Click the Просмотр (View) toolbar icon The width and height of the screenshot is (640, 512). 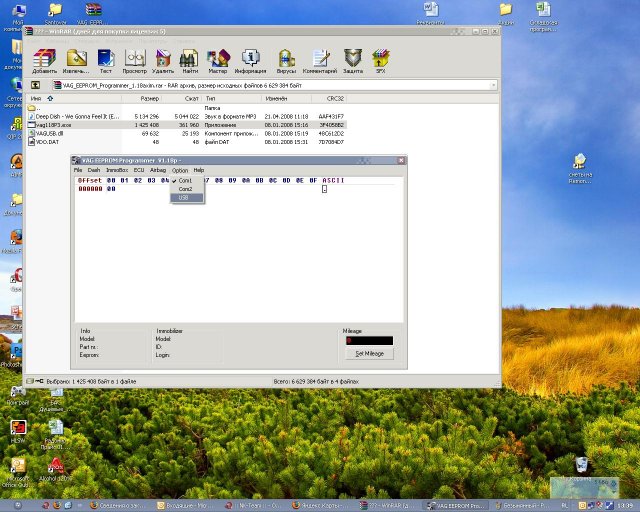(x=135, y=61)
